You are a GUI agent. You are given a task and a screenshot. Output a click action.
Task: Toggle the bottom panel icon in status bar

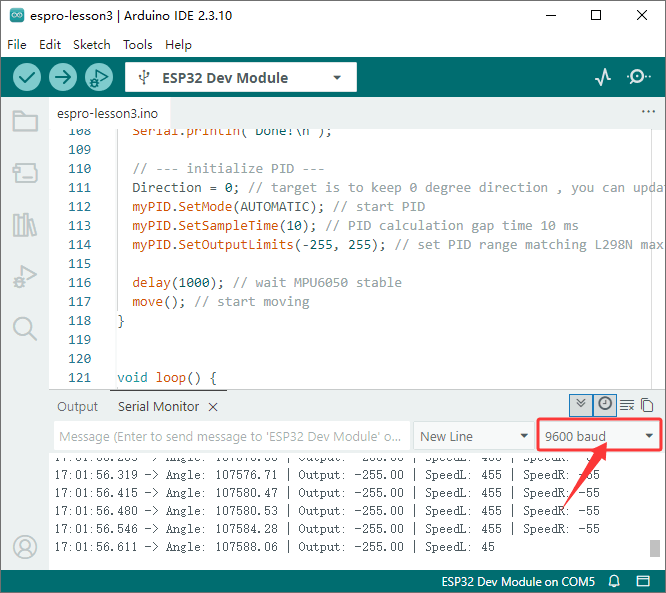click(x=643, y=581)
